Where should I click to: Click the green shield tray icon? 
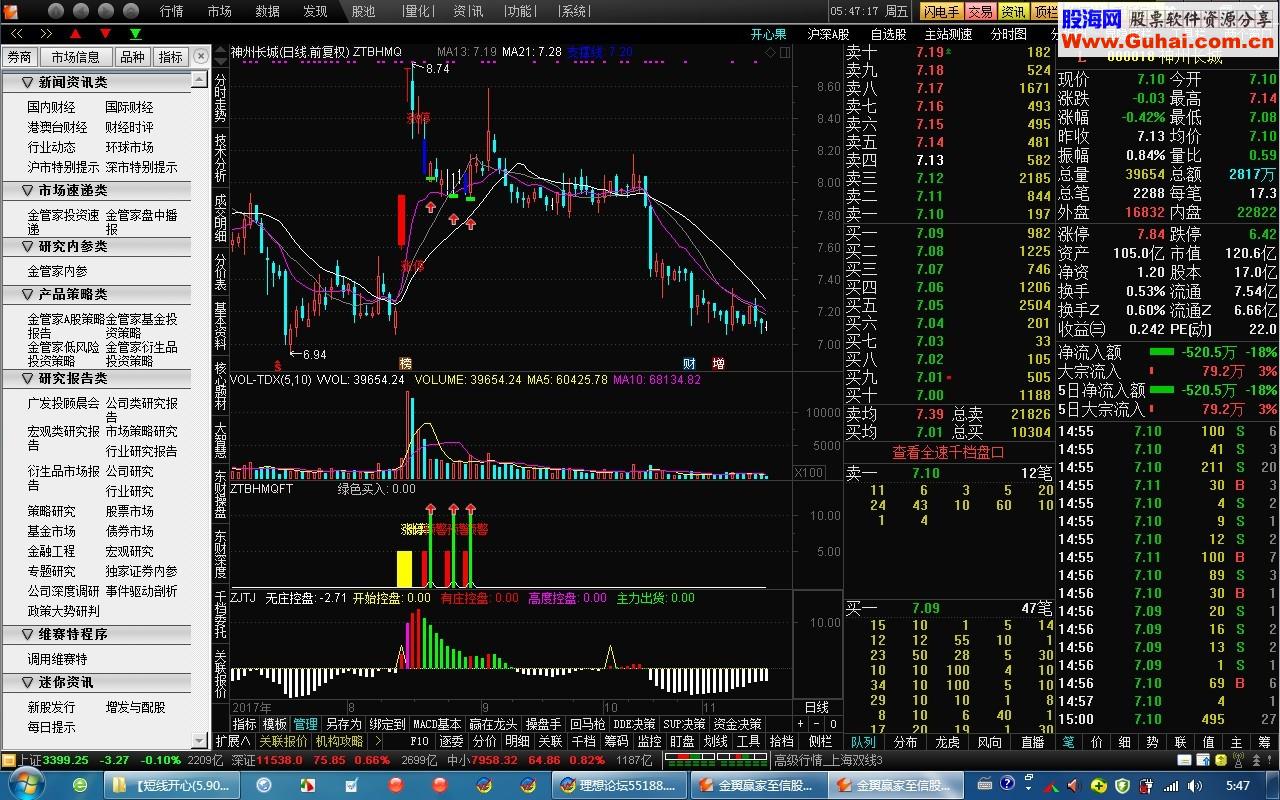[x=1124, y=786]
